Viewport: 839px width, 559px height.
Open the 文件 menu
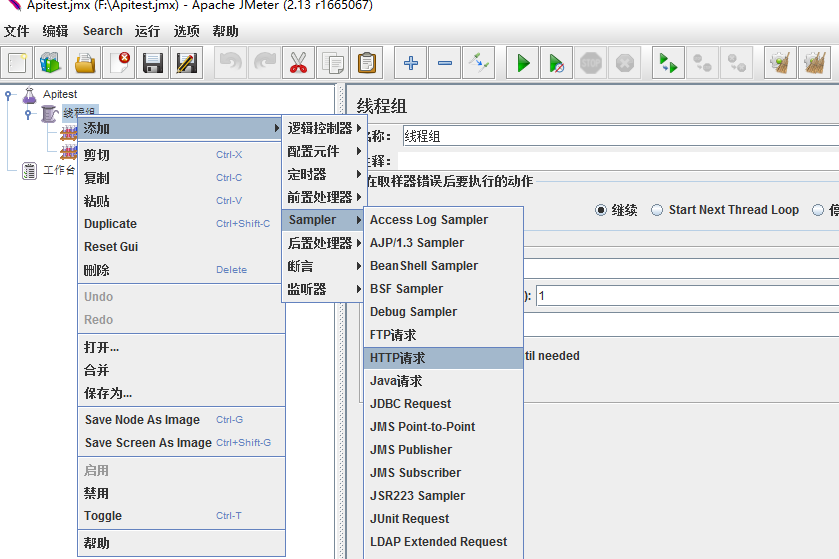[17, 31]
